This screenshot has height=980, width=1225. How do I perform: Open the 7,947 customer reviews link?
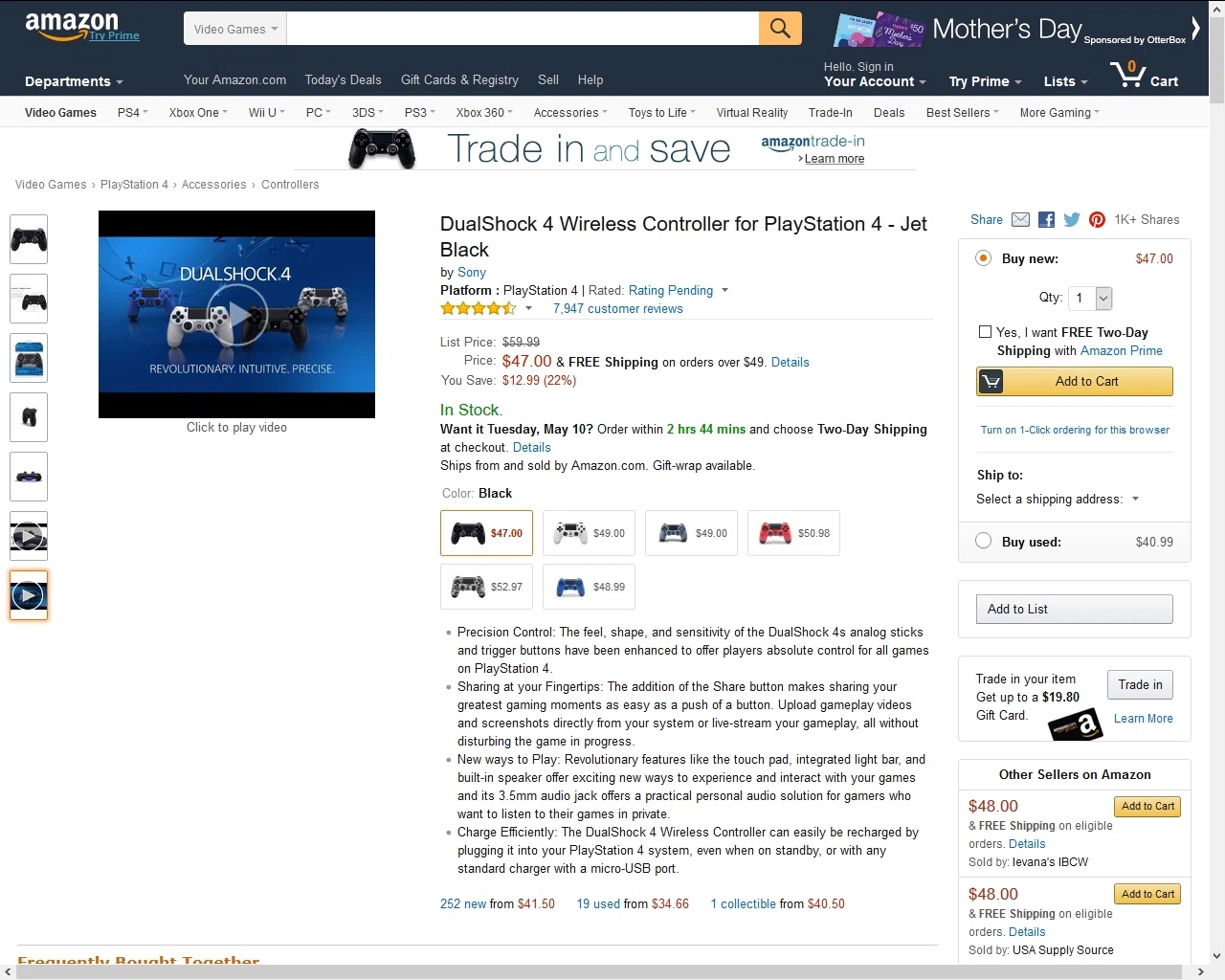617,309
